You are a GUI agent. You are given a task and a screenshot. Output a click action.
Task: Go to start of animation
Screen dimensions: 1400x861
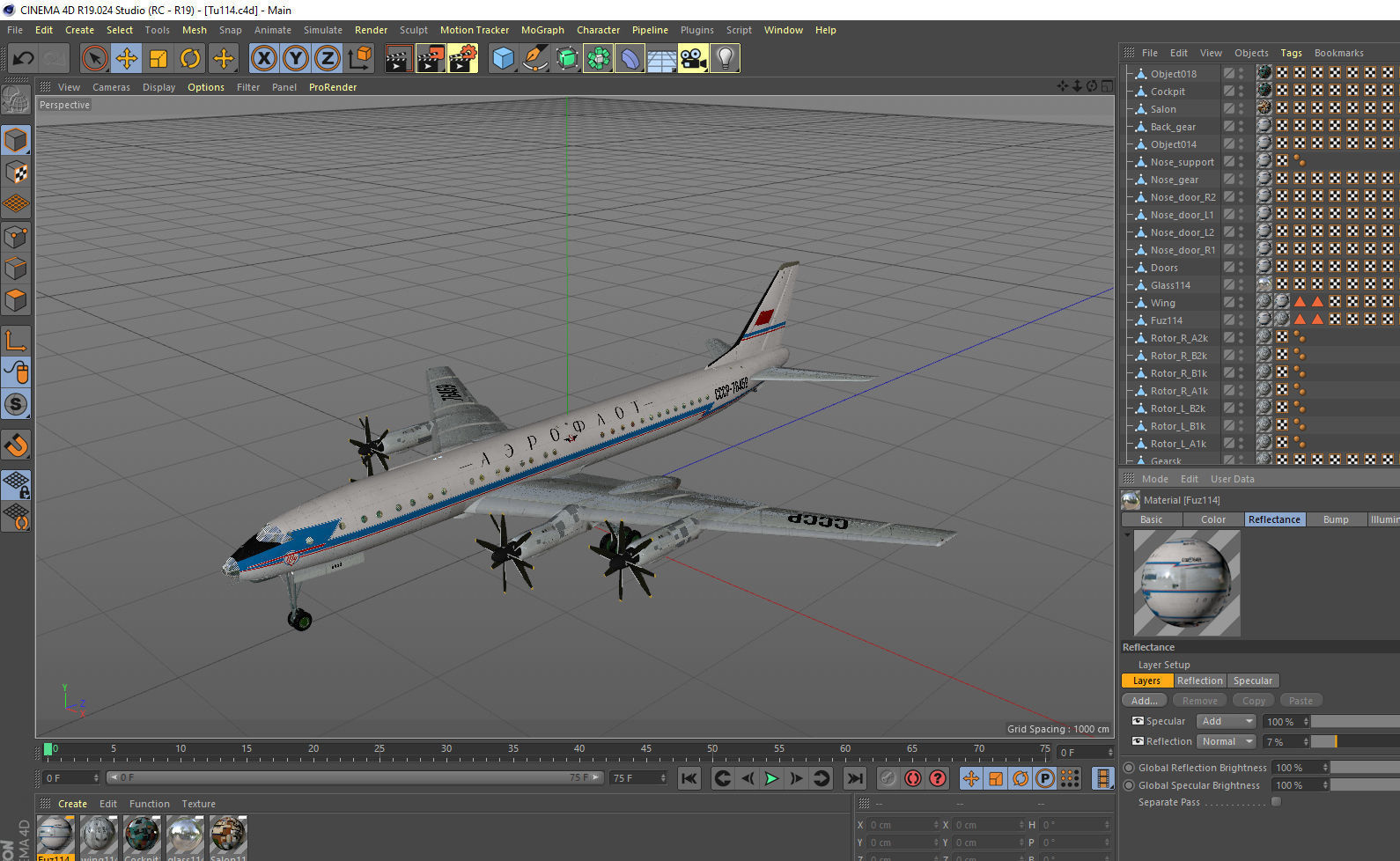(689, 778)
